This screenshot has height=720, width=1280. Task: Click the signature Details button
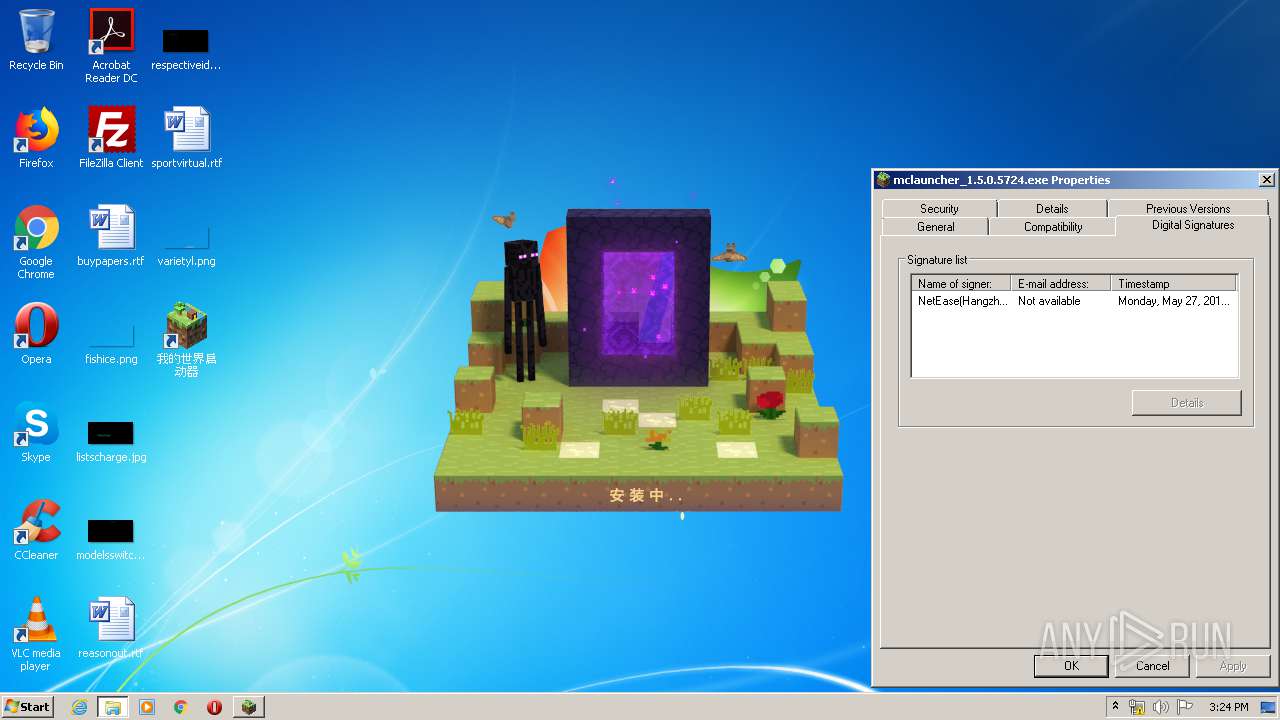(x=1187, y=403)
